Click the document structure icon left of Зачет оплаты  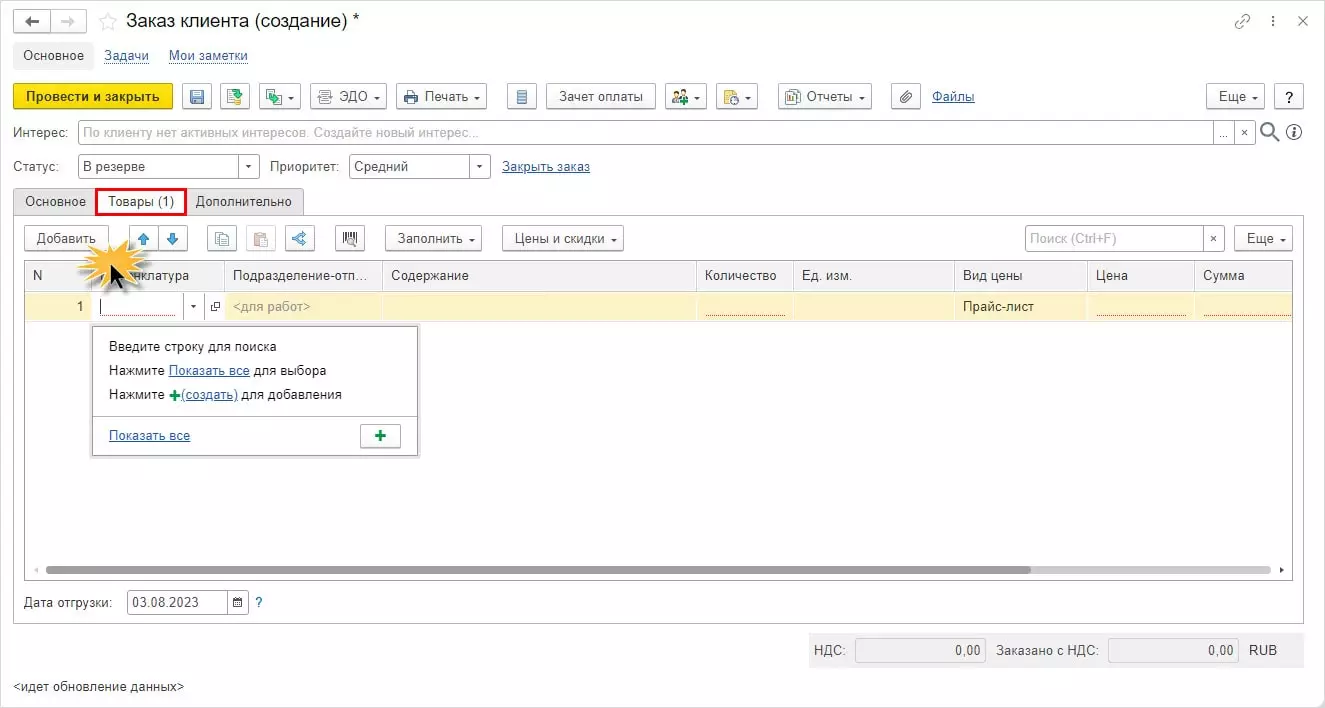522,97
